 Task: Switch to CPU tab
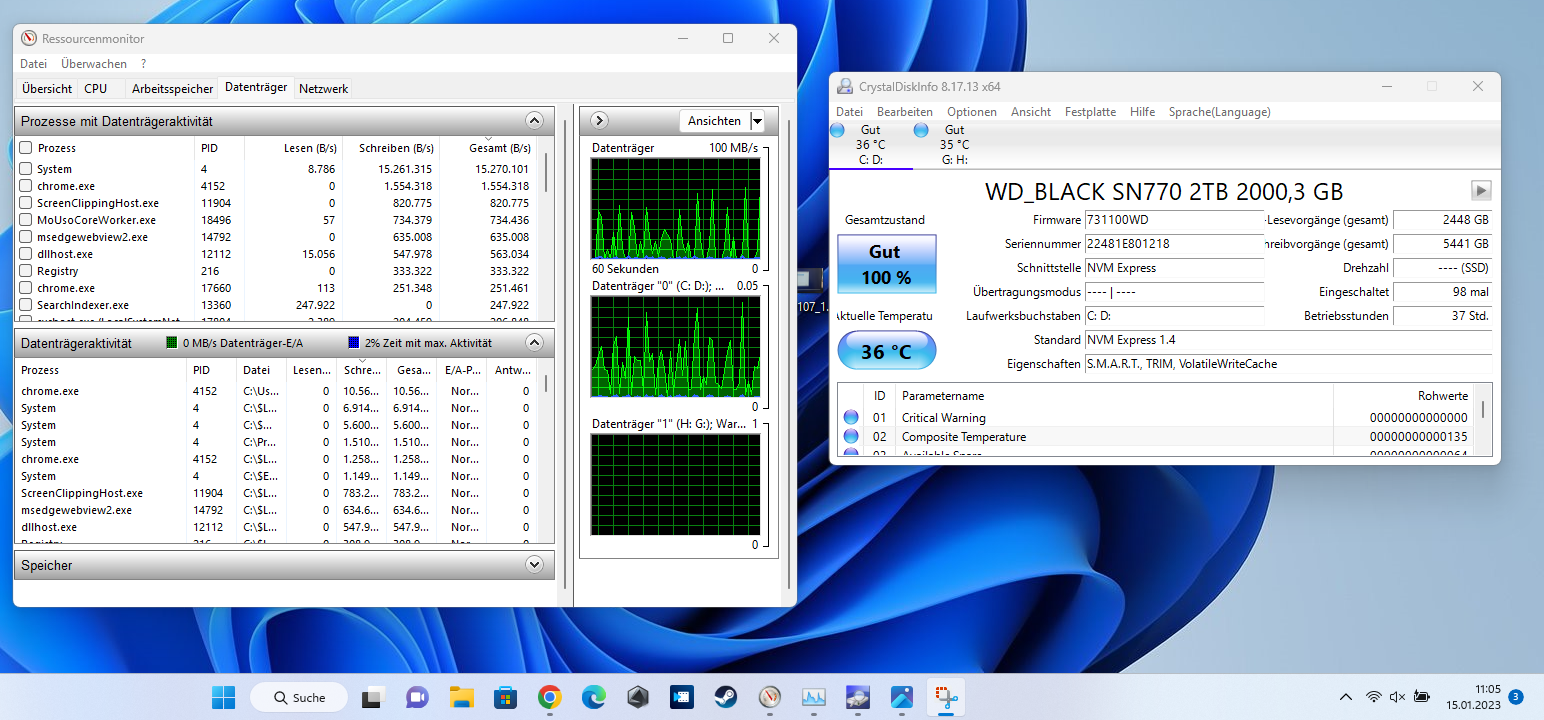(96, 88)
